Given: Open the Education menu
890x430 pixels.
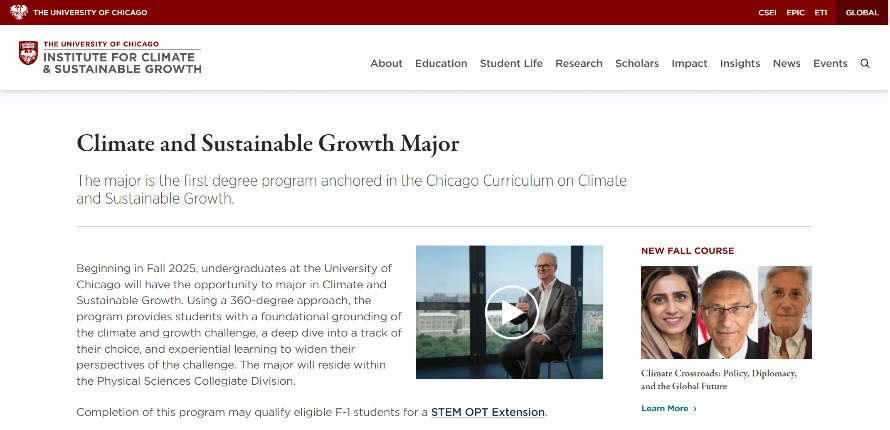Looking at the screenshot, I should pyautogui.click(x=441, y=63).
